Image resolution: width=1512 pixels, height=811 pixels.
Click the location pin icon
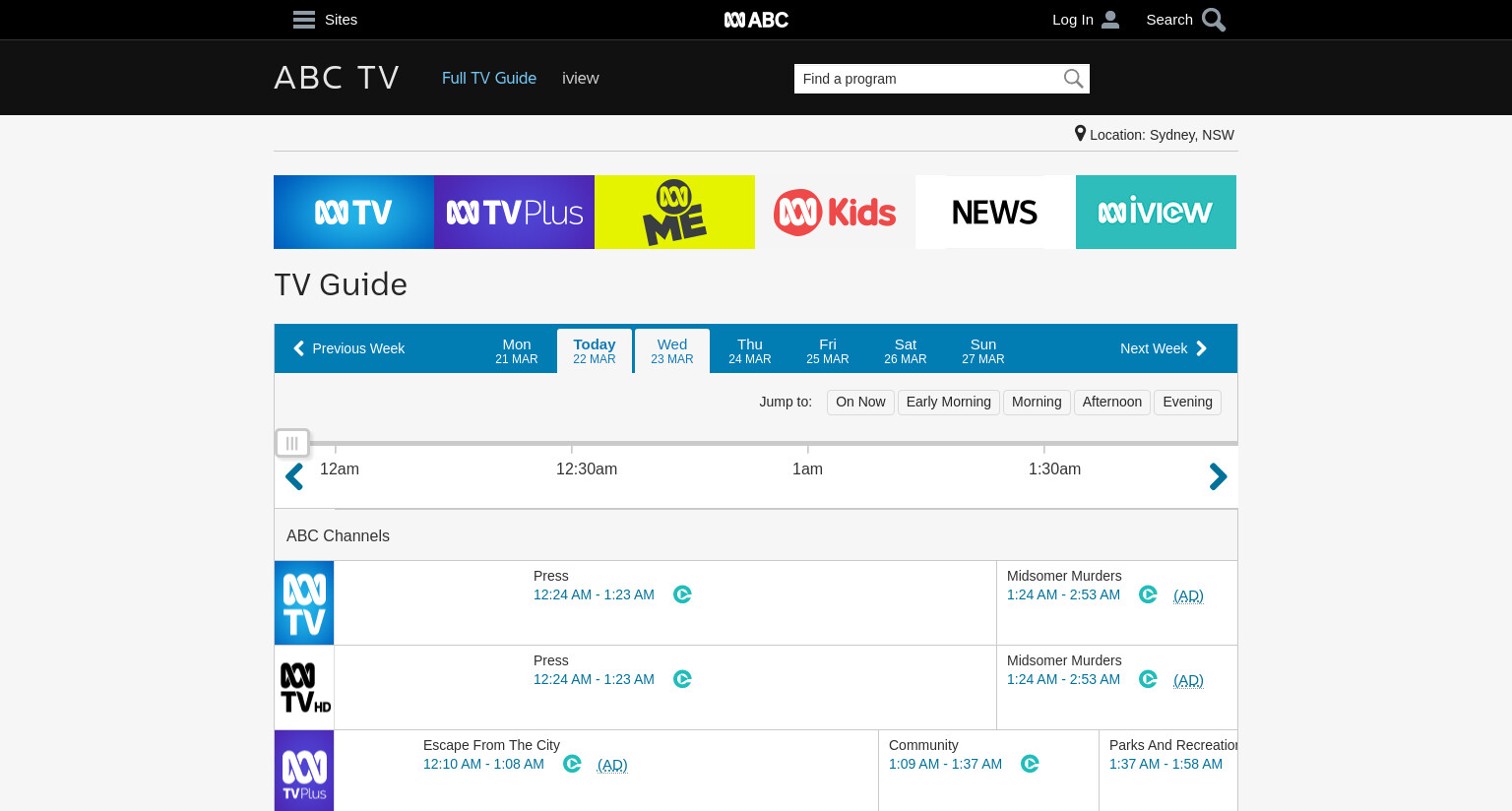pyautogui.click(x=1080, y=134)
